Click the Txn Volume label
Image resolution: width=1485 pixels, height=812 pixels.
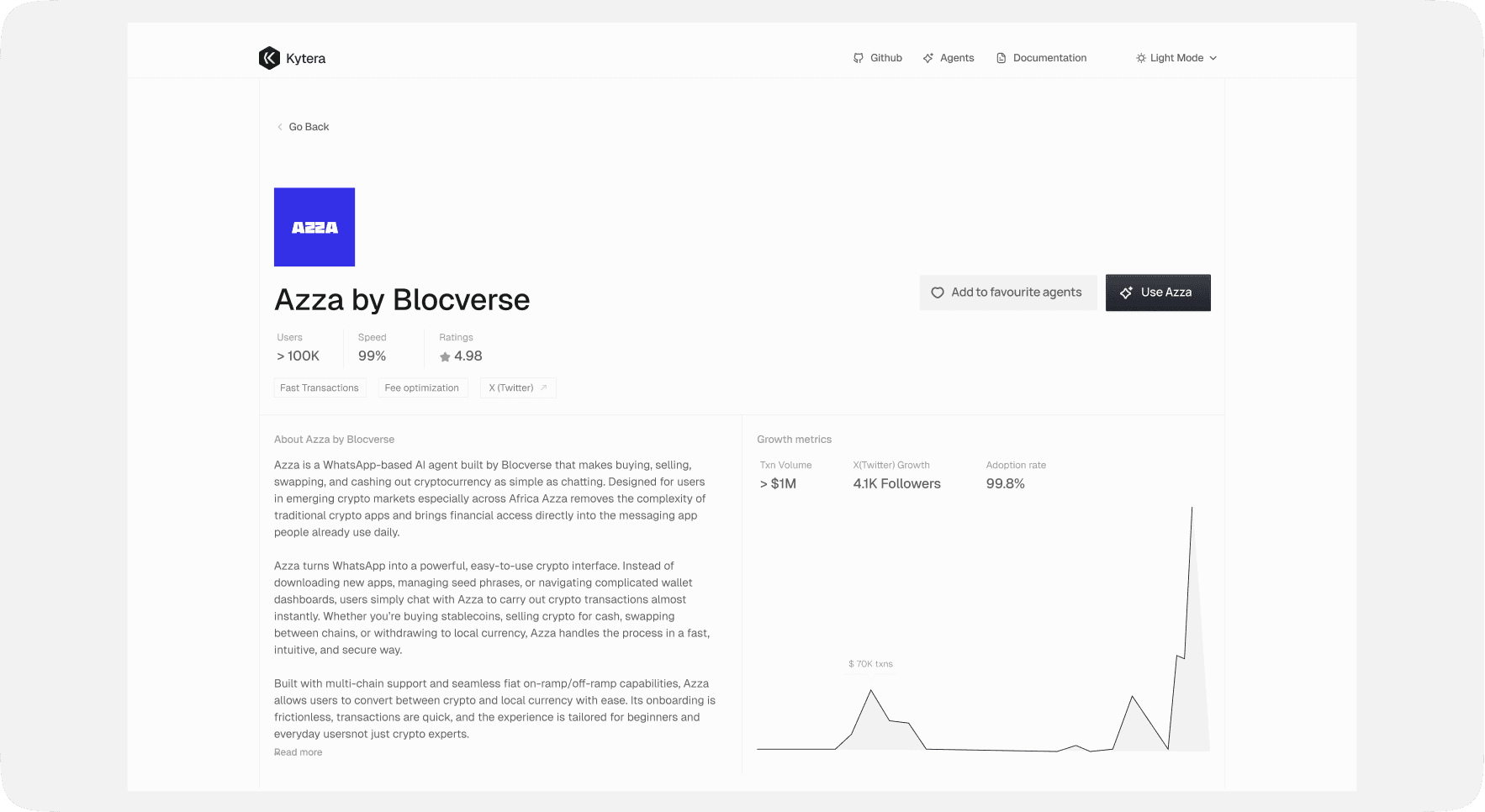click(x=785, y=466)
